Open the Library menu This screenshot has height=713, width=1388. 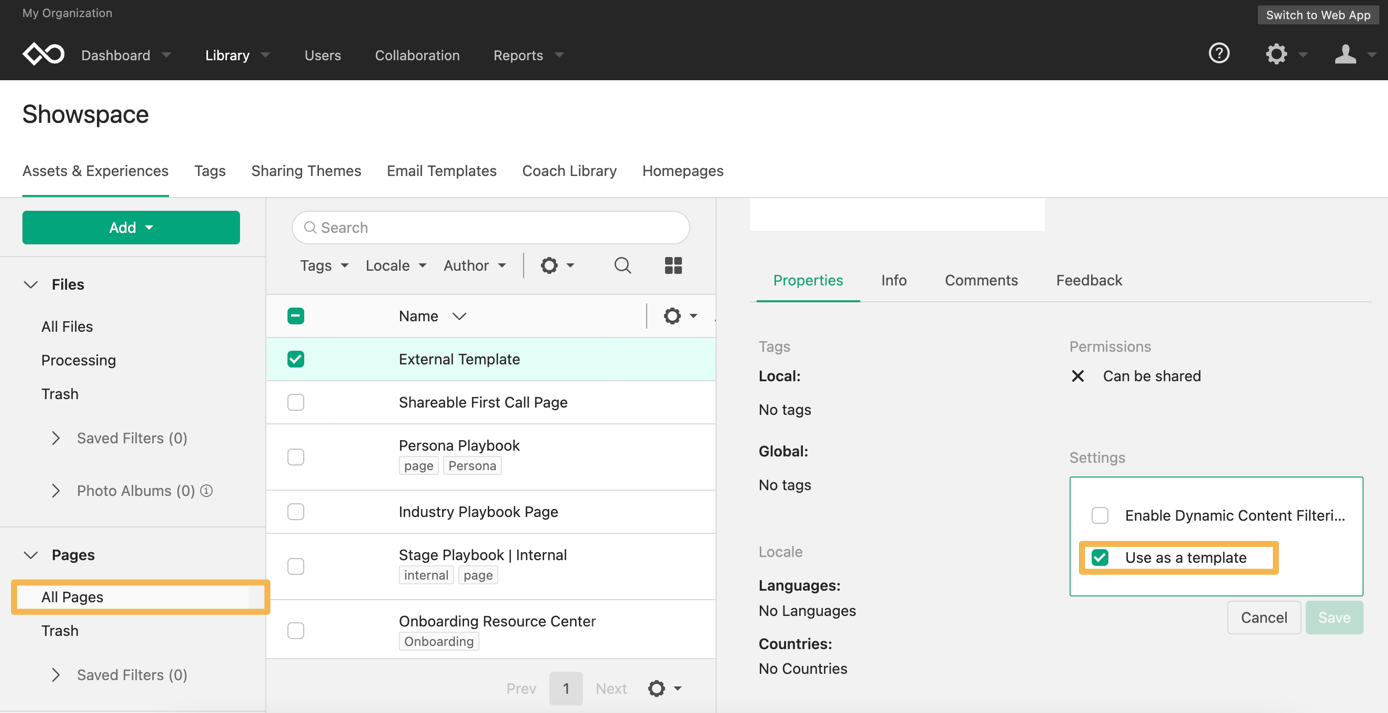pyautogui.click(x=237, y=55)
